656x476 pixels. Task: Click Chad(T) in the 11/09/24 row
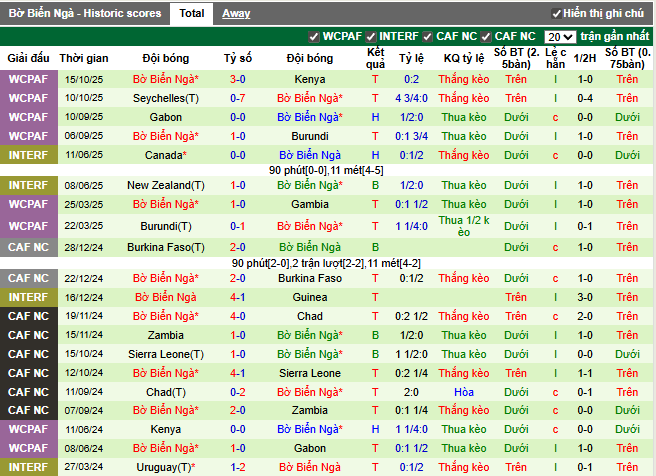point(166,392)
